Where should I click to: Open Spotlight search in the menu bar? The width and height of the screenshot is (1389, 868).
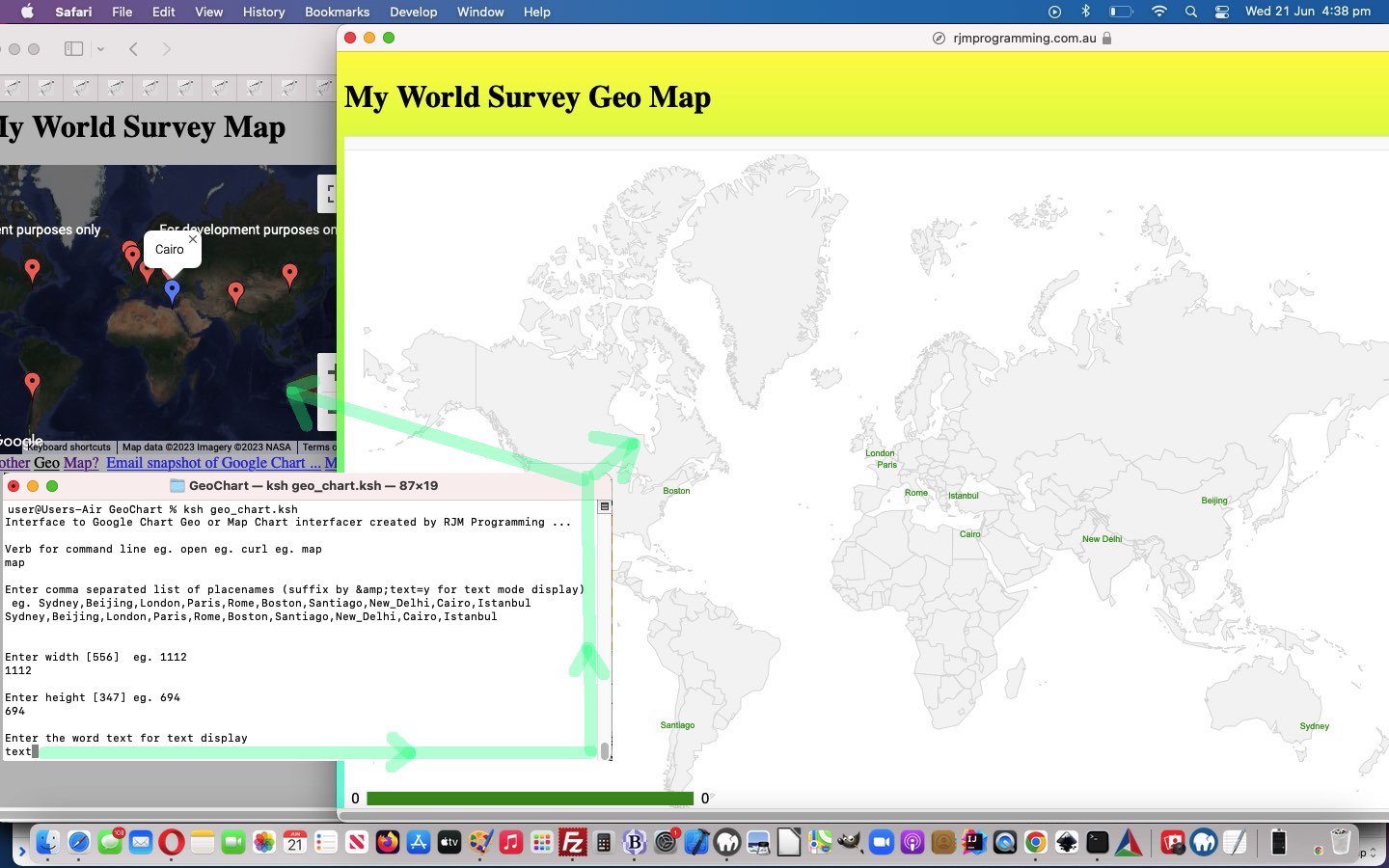coord(1191,12)
